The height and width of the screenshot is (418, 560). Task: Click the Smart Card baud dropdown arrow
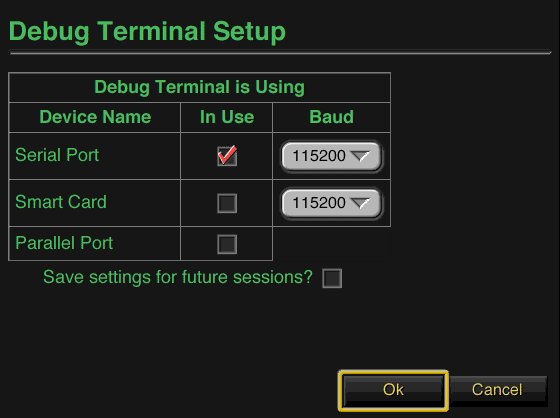[x=360, y=203]
